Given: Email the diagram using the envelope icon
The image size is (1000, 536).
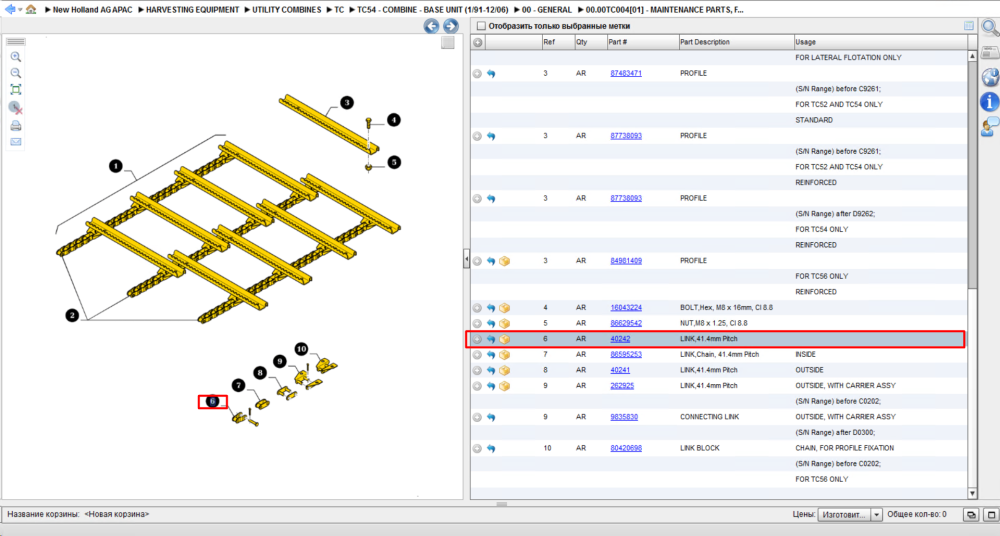Looking at the screenshot, I should pyautogui.click(x=16, y=142).
